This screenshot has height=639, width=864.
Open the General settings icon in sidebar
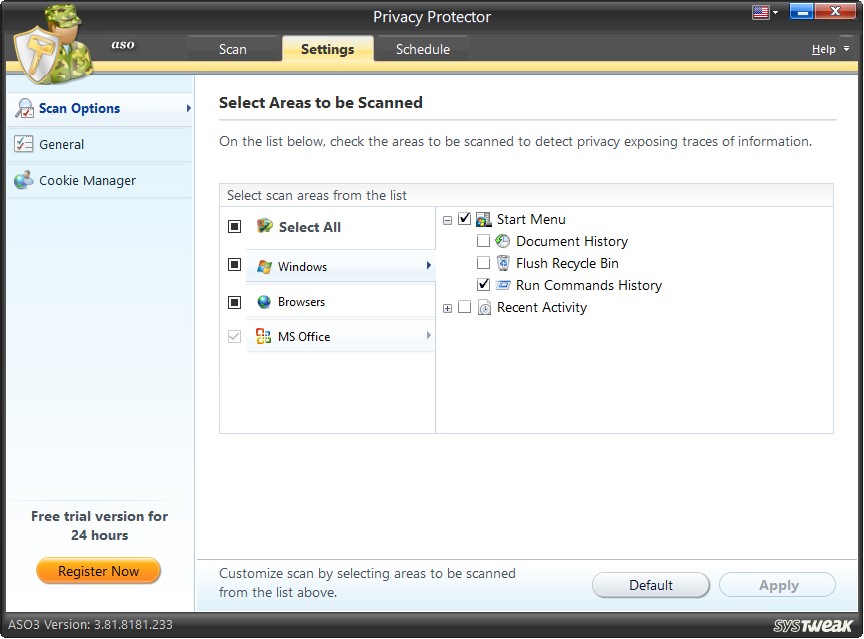point(22,143)
